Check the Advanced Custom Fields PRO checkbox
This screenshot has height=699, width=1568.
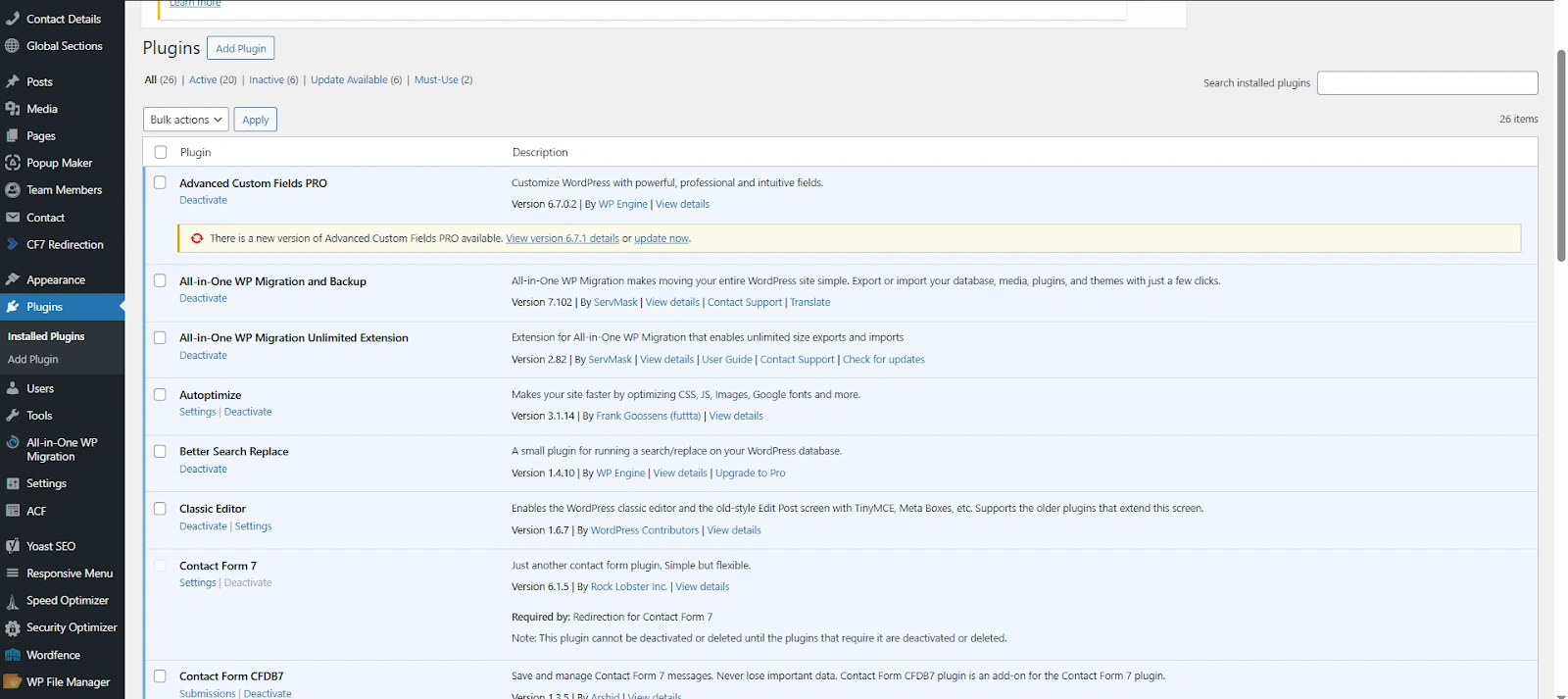(160, 182)
